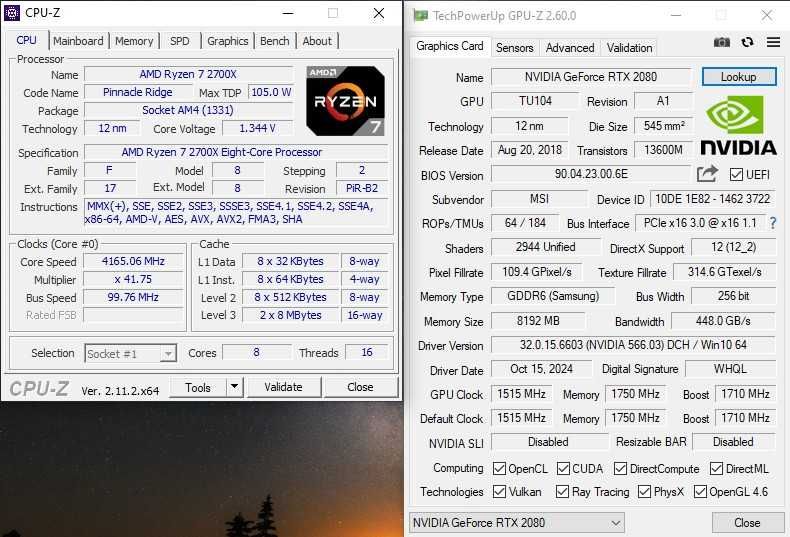Click the Max TDP value 105.0 W
Image resolution: width=790 pixels, height=537 pixels.
click(x=271, y=92)
